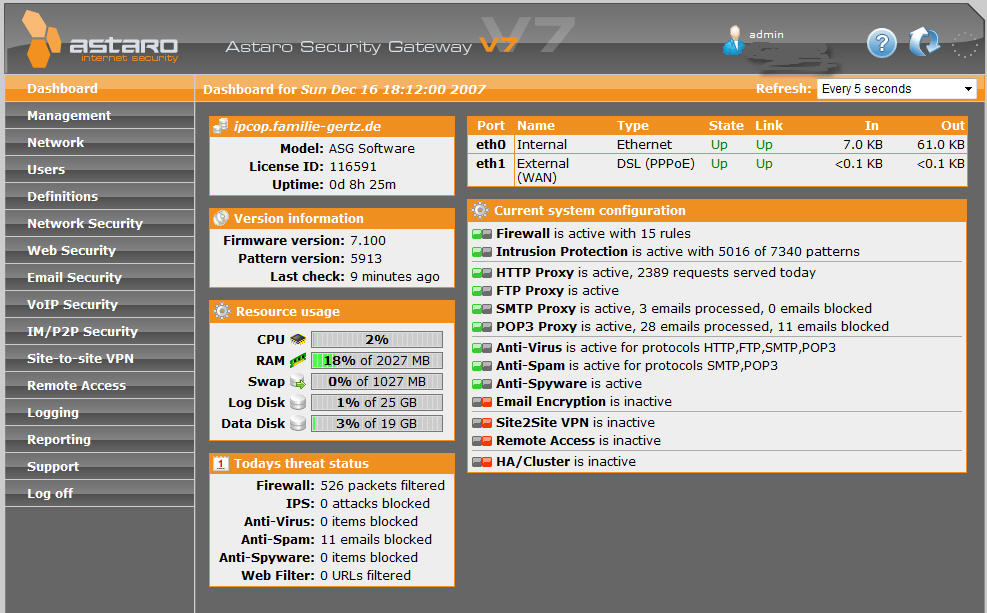Click the HTTP Proxy link

coord(535,273)
